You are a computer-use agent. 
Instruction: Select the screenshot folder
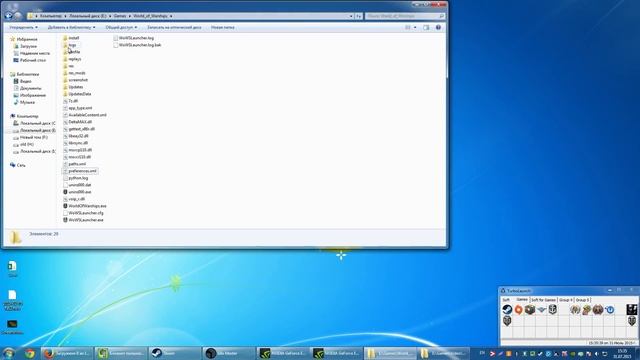point(75,80)
